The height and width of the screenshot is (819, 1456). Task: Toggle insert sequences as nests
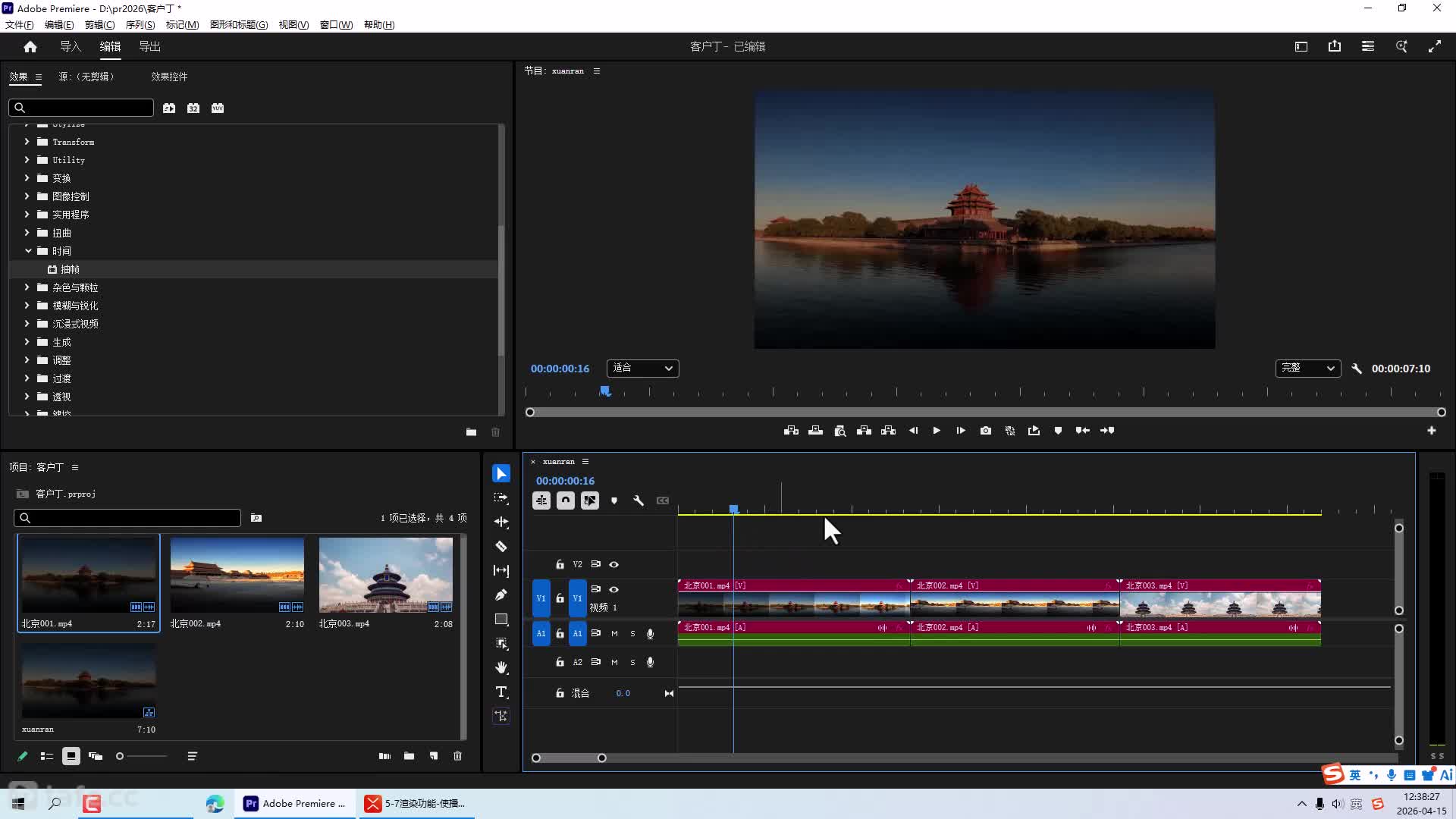pos(541,501)
